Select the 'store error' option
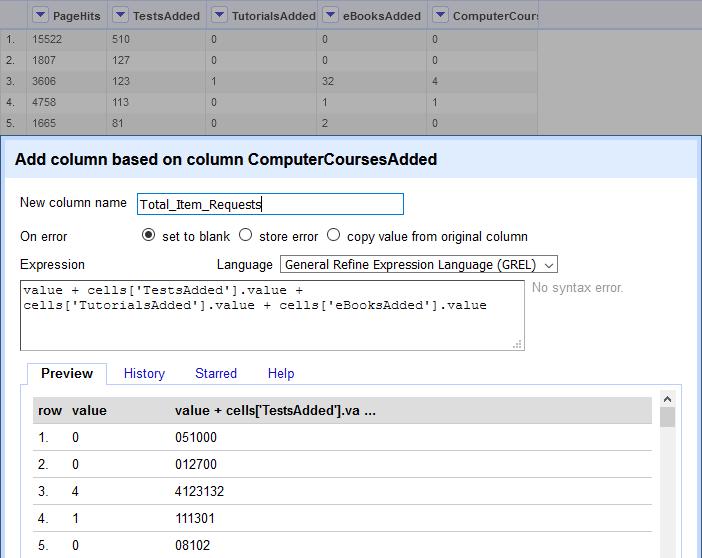Image resolution: width=702 pixels, height=558 pixels. tap(245, 235)
